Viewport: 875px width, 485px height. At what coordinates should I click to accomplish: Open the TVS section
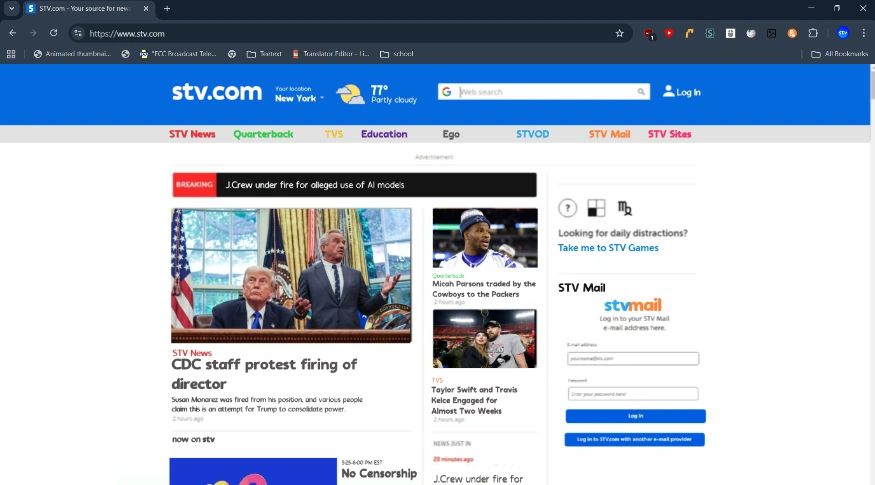pyautogui.click(x=334, y=134)
